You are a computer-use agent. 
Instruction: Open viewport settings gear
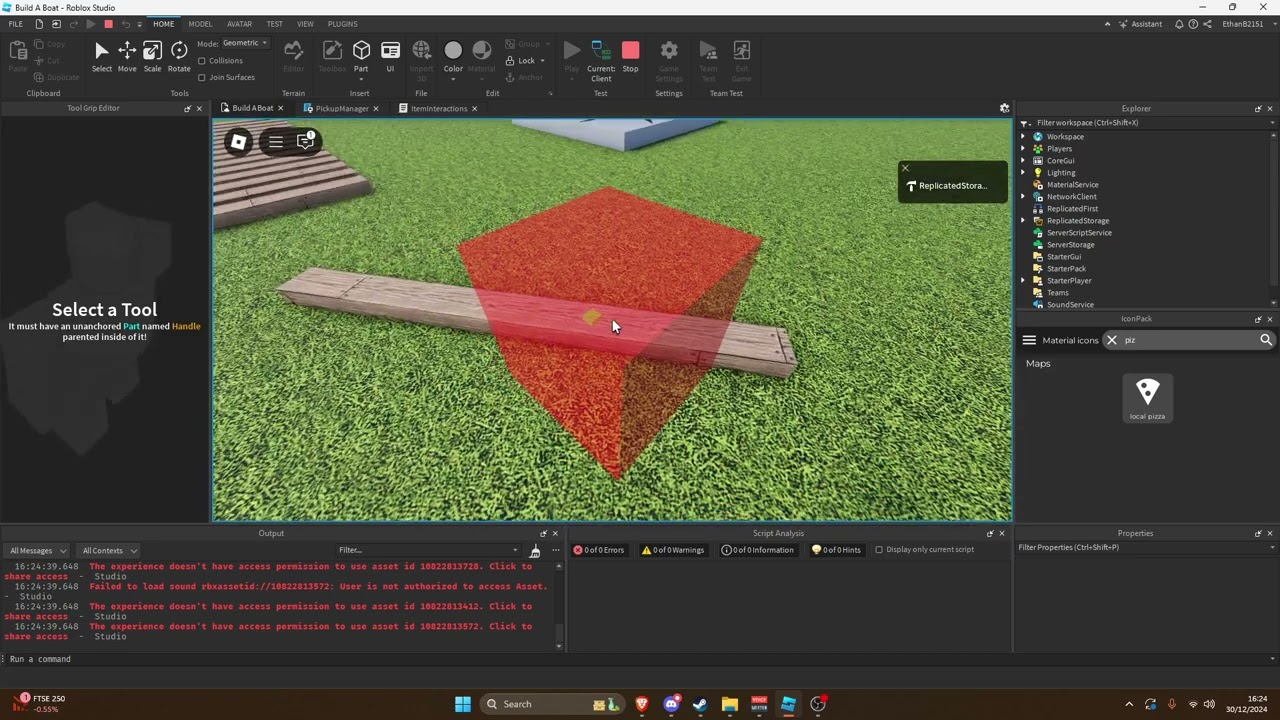click(x=1005, y=108)
